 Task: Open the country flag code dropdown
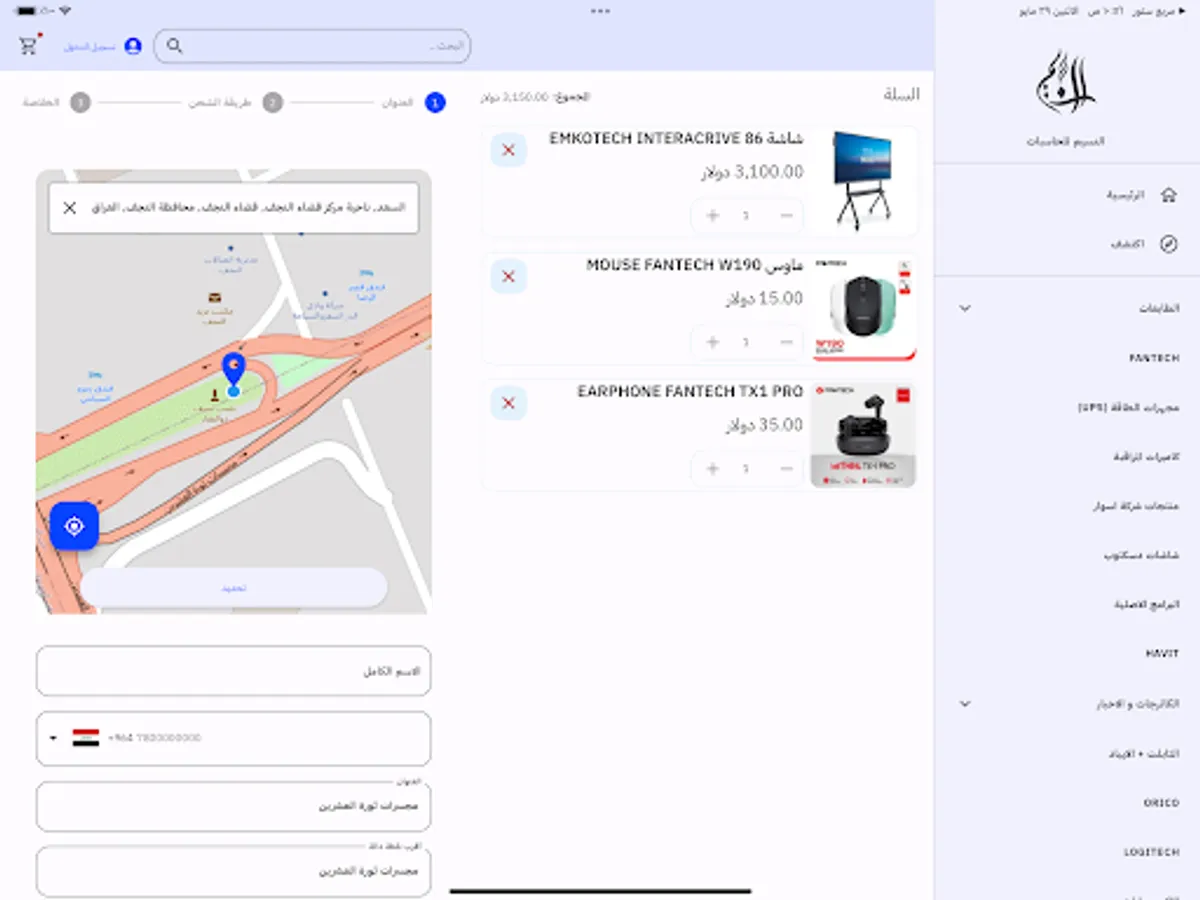point(74,738)
